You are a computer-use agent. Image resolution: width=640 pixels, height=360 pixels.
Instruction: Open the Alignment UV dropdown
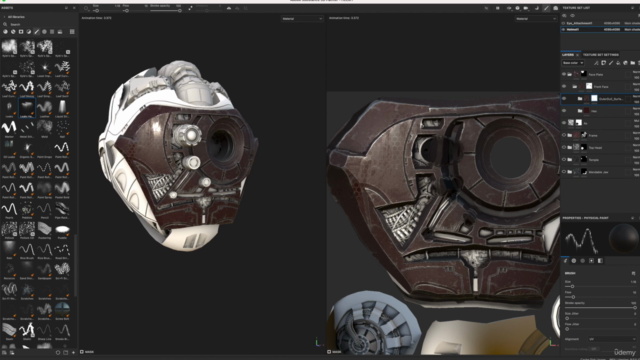[x=613, y=339]
